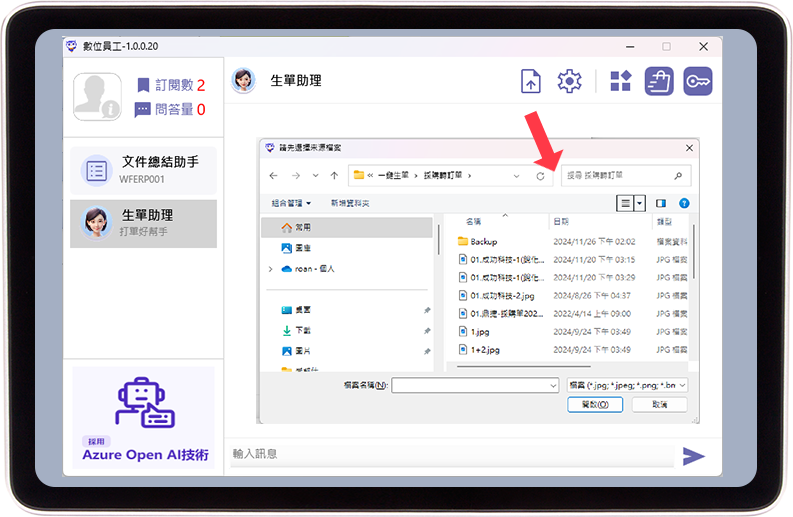The height and width of the screenshot is (517, 793).
Task: Expand the roan personal OneDrive tree node
Action: [x=270, y=269]
